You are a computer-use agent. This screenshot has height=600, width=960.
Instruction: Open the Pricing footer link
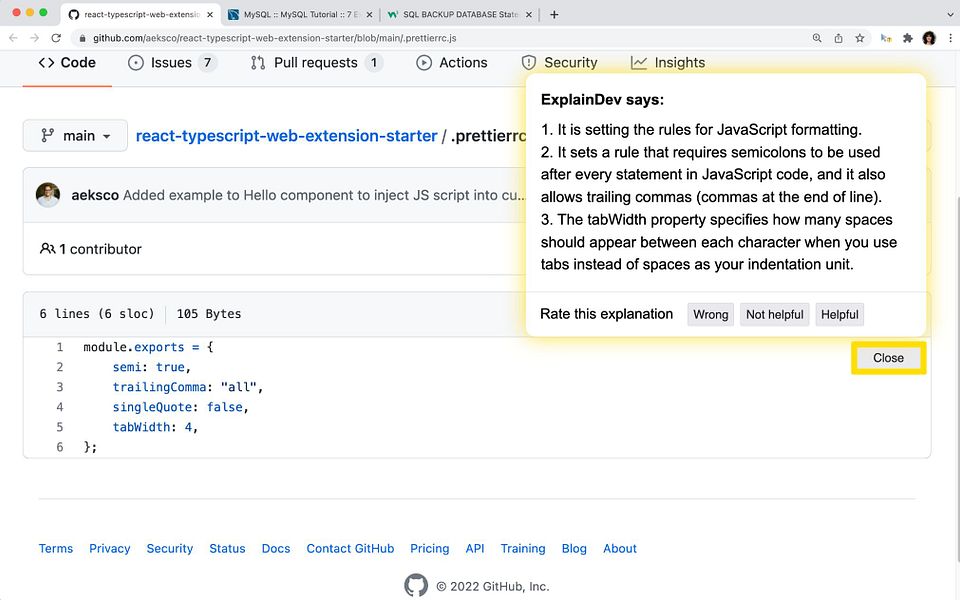click(430, 549)
